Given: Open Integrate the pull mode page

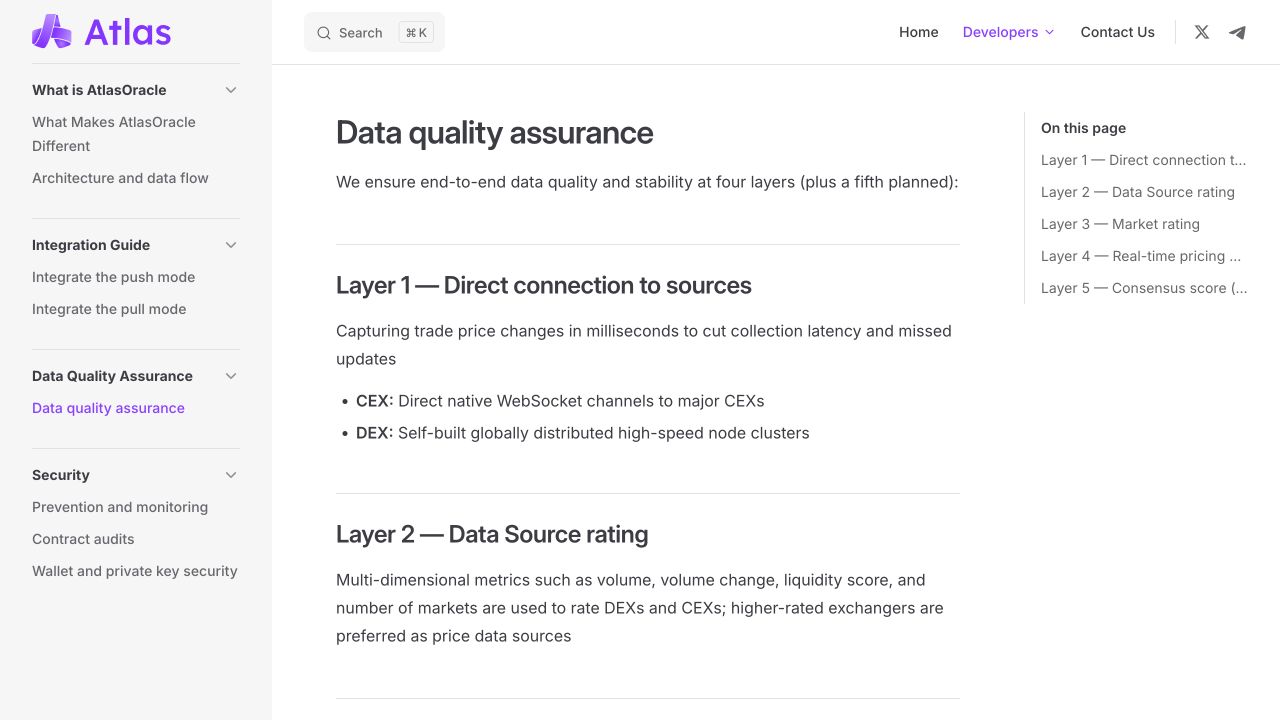Looking at the screenshot, I should [x=109, y=309].
